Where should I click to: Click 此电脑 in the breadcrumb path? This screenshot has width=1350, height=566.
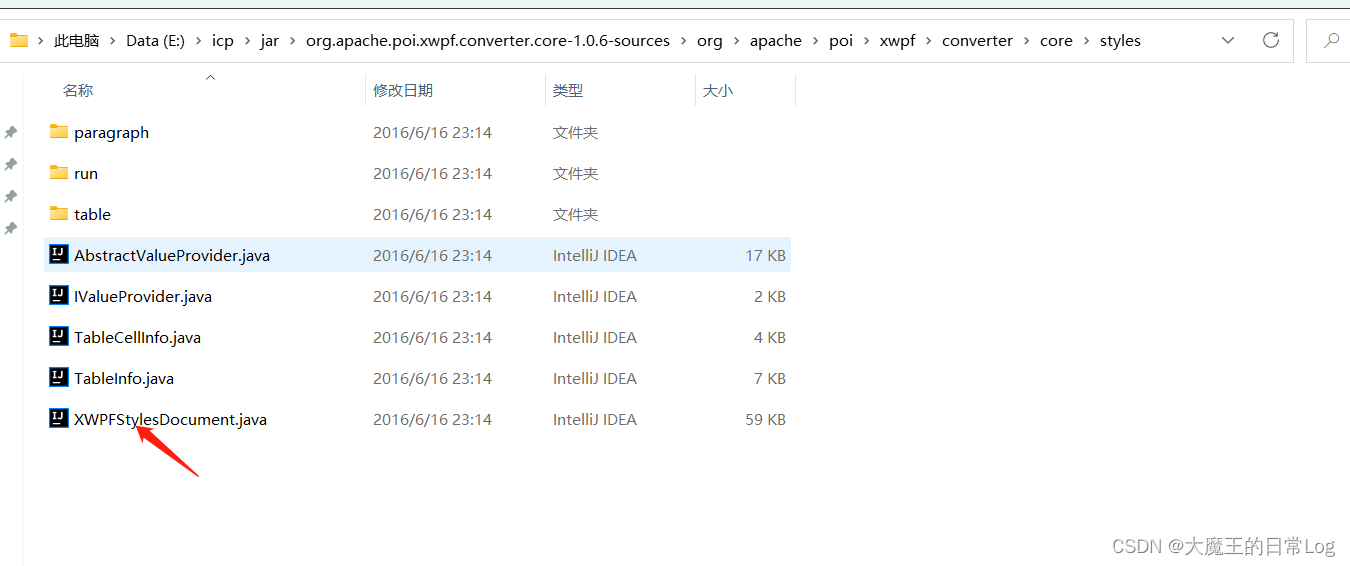(77, 41)
